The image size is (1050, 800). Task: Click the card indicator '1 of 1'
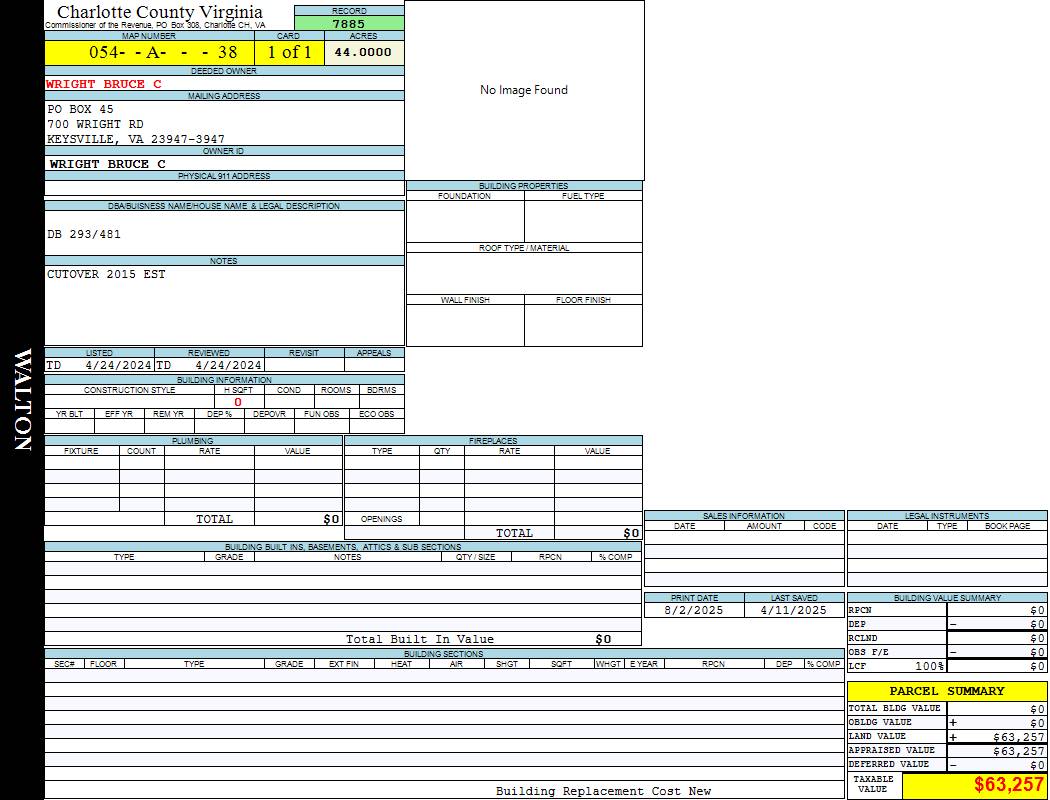(289, 52)
